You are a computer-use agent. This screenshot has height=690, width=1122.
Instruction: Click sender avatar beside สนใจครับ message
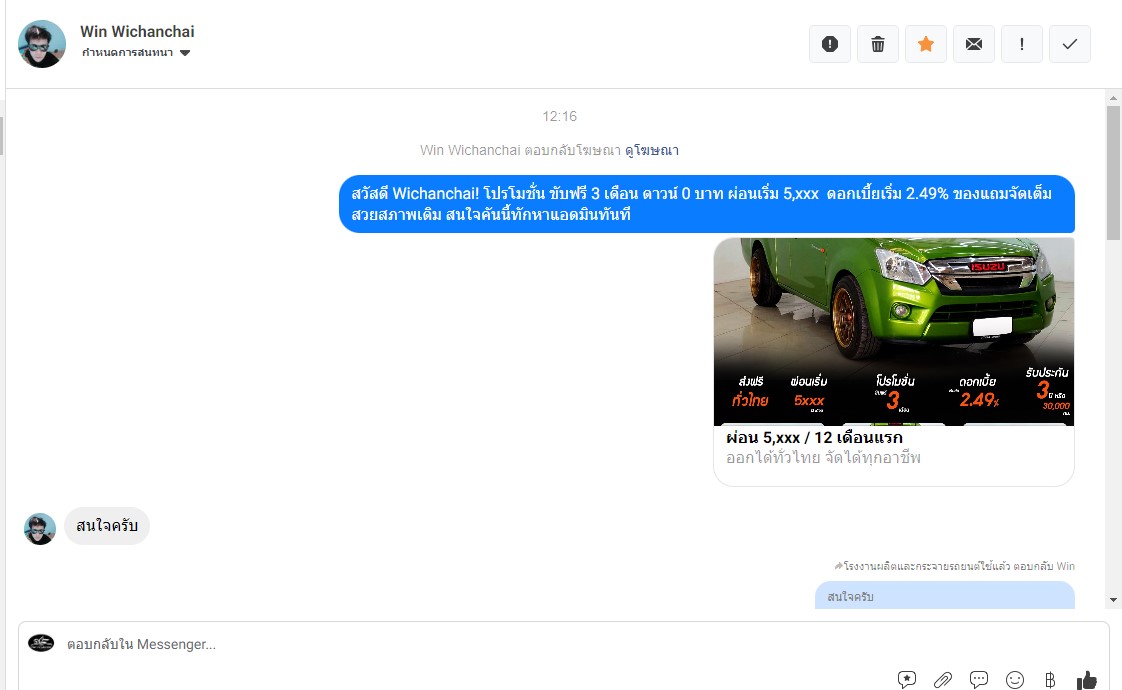click(39, 529)
